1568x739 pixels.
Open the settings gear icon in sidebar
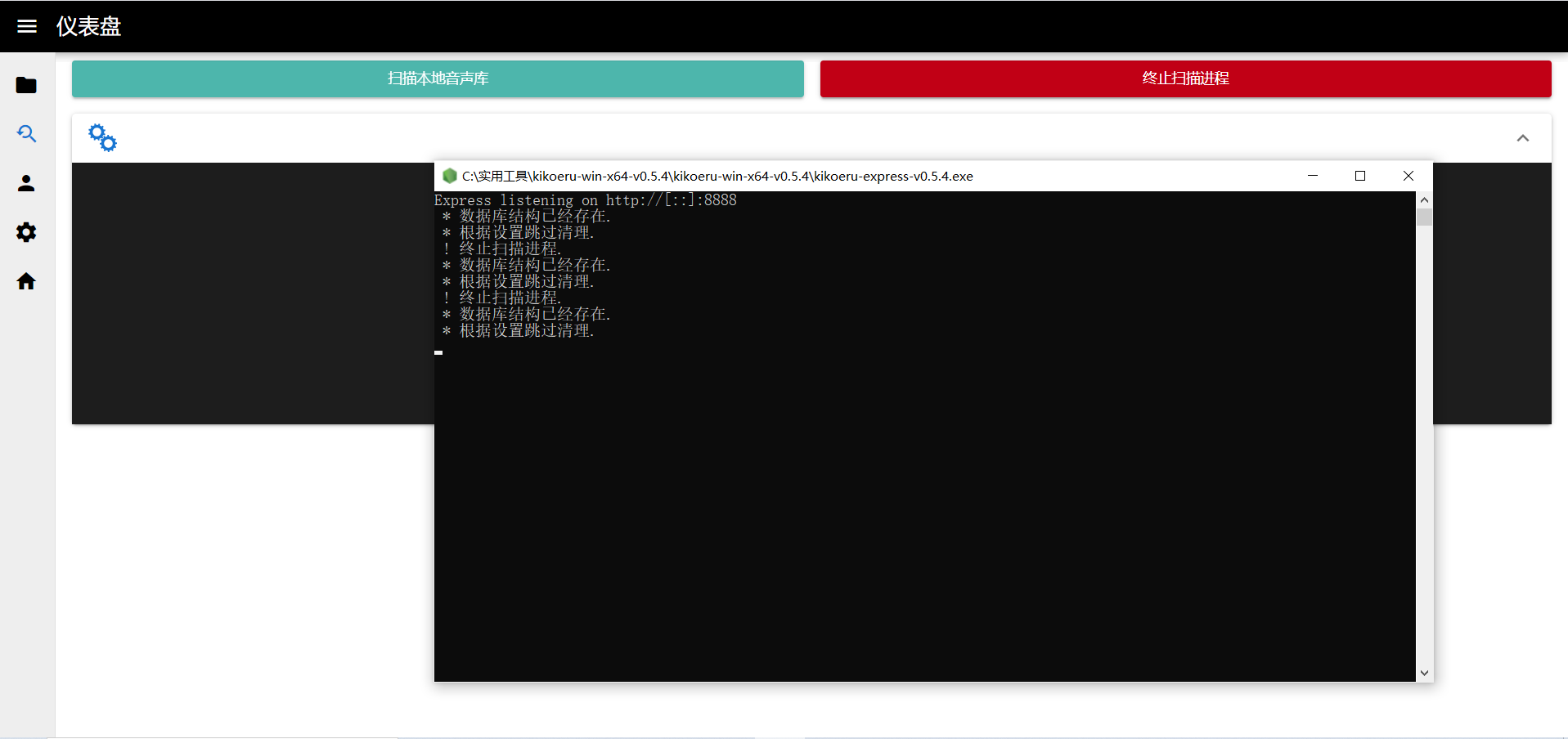pyautogui.click(x=26, y=232)
